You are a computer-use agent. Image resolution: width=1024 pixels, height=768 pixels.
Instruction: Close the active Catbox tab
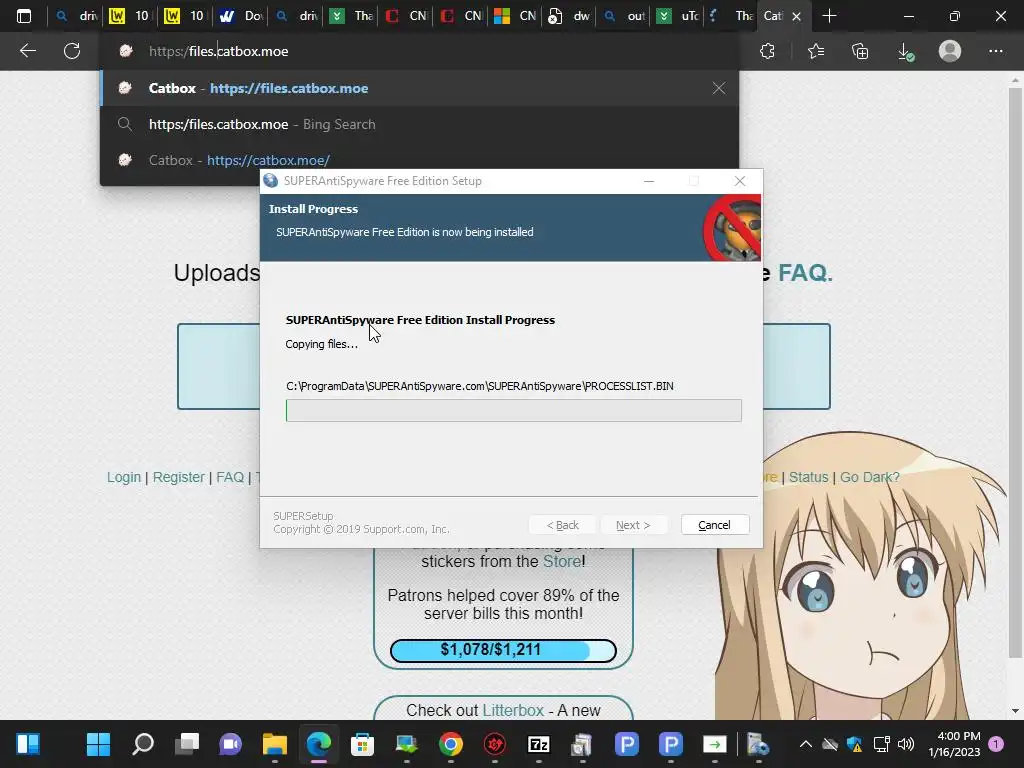coord(796,16)
